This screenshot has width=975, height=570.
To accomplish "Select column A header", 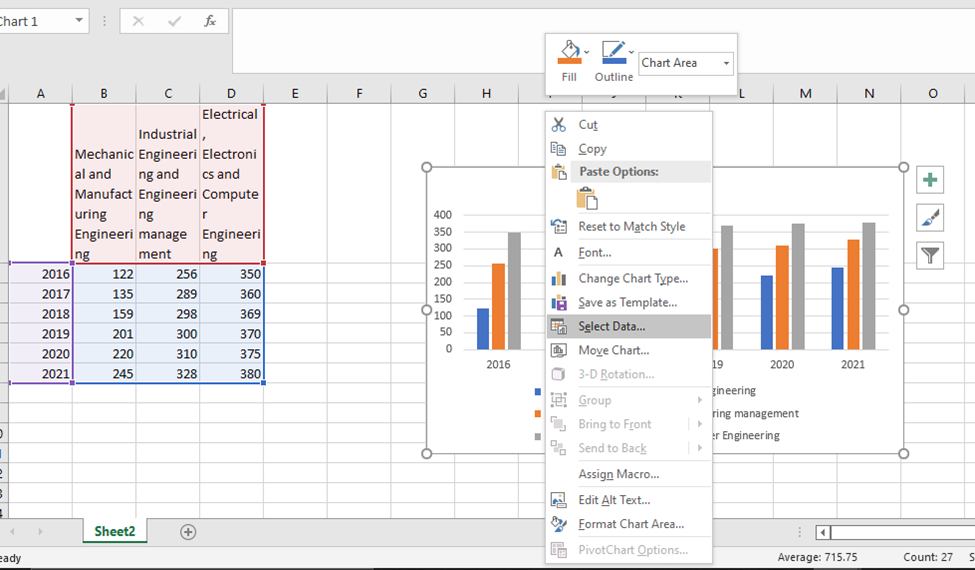I will [x=40, y=93].
